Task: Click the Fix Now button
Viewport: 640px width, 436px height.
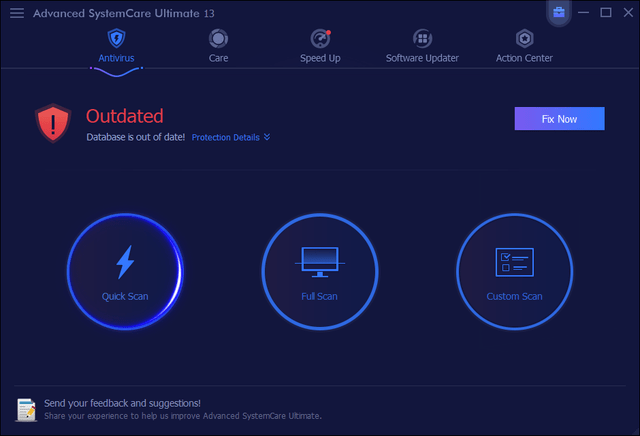Action: pyautogui.click(x=560, y=119)
